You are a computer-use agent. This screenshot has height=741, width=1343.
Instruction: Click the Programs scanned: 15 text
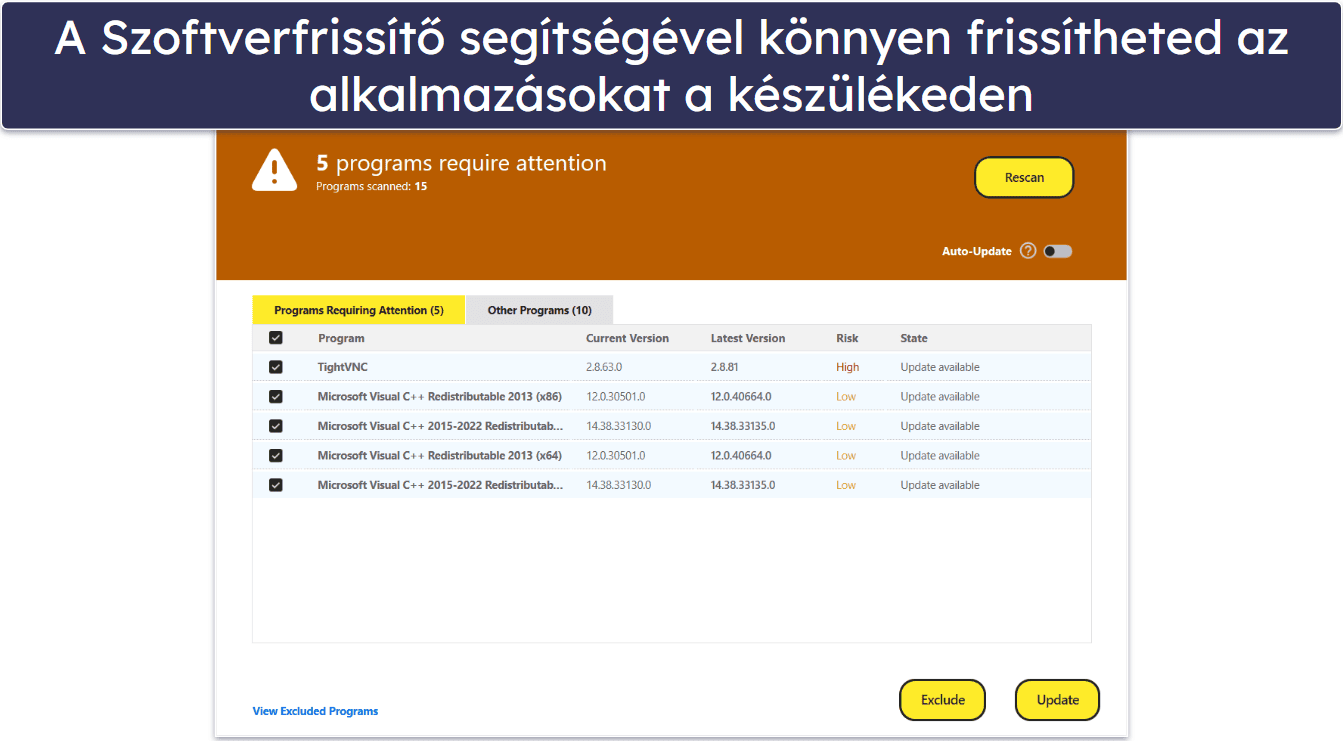click(x=371, y=186)
